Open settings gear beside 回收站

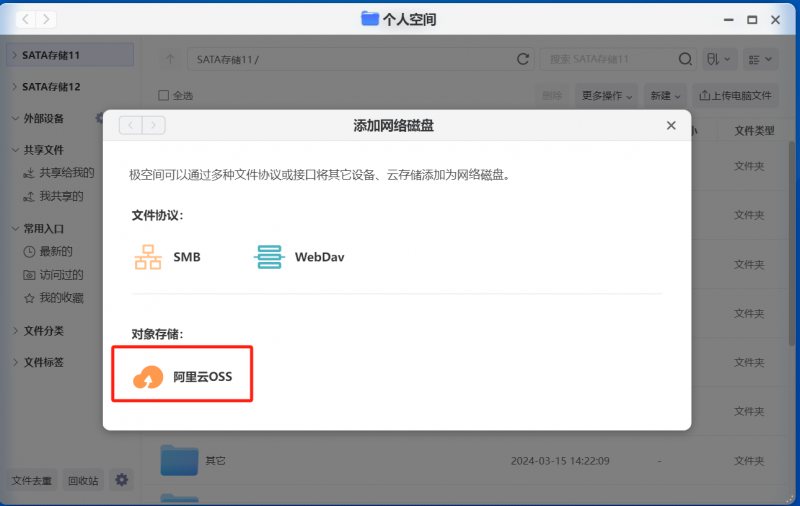(121, 480)
